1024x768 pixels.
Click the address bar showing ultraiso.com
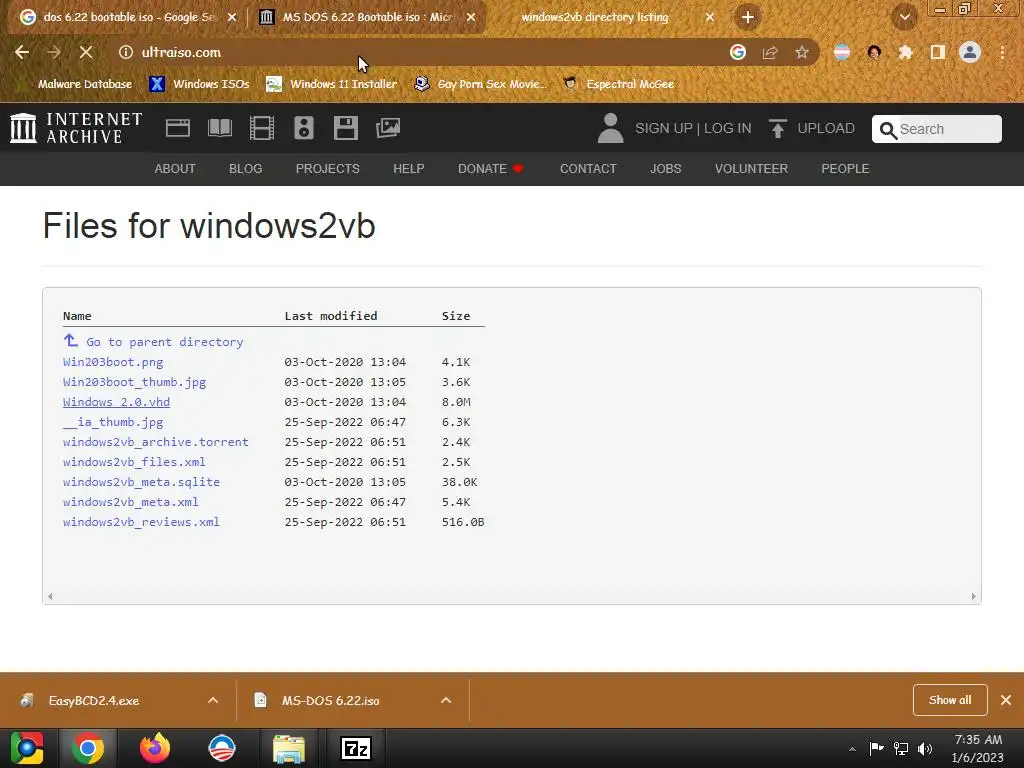point(418,52)
